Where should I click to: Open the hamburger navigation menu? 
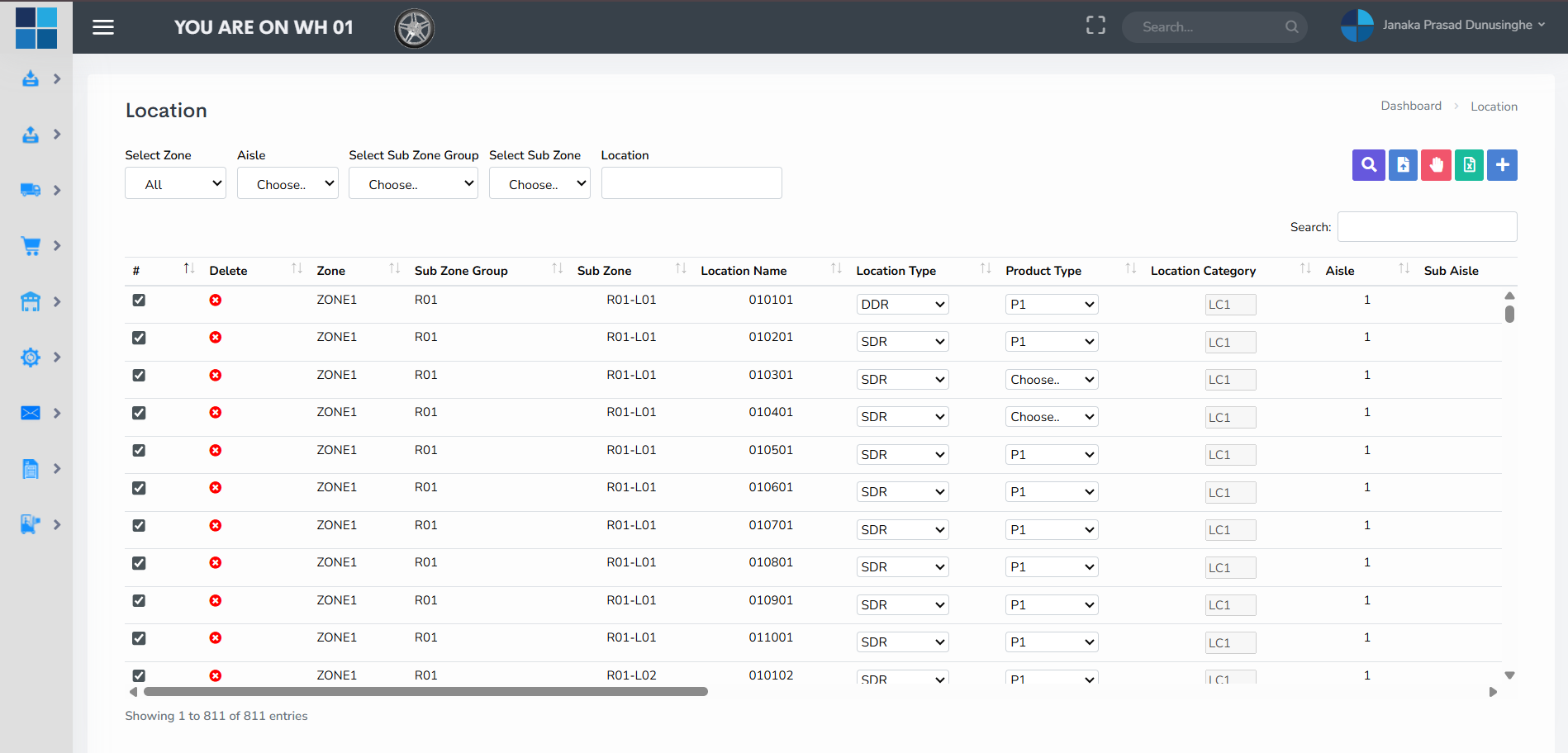pos(103,27)
